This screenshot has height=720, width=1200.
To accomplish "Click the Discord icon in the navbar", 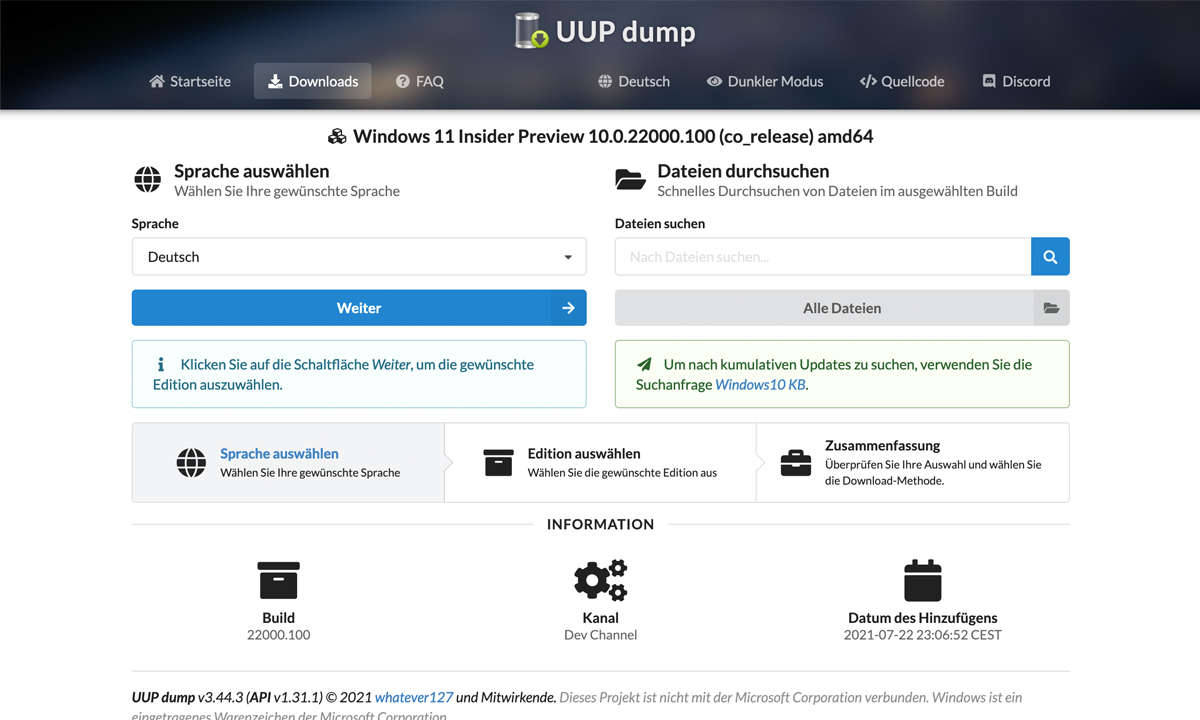I will 989,81.
